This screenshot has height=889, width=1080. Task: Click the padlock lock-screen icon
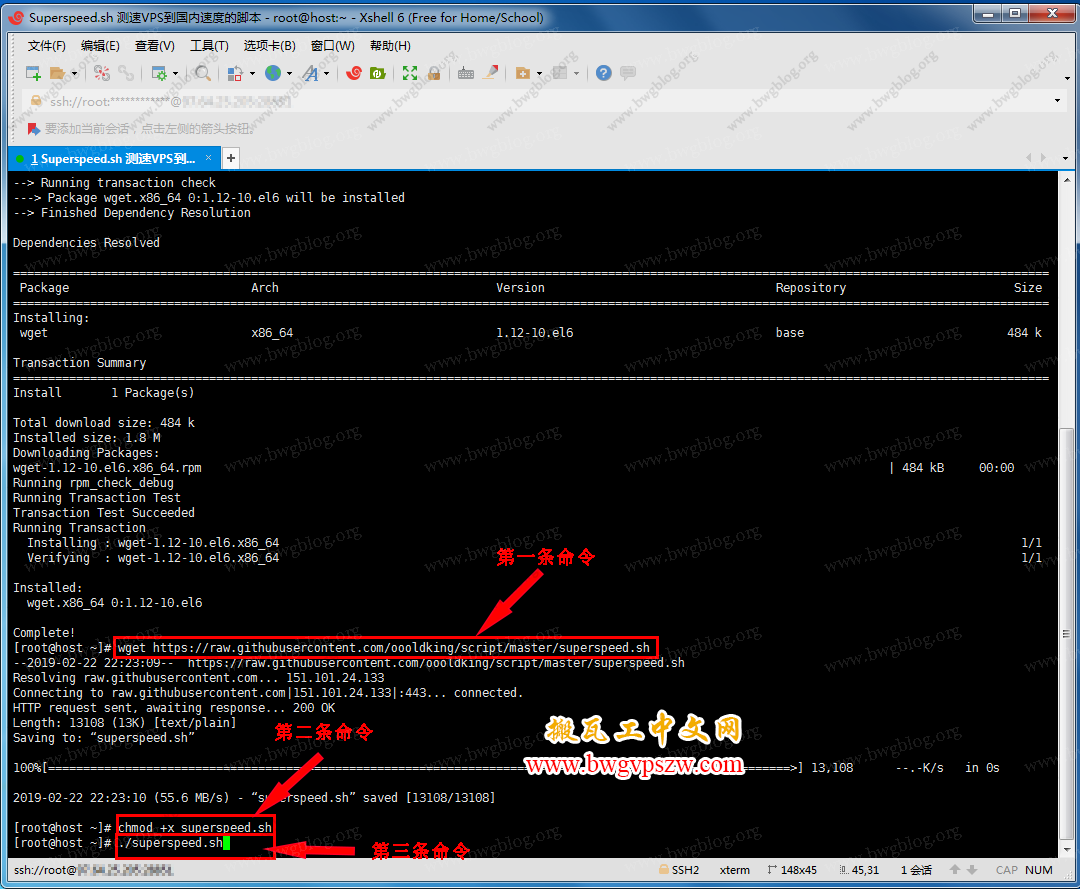click(434, 73)
